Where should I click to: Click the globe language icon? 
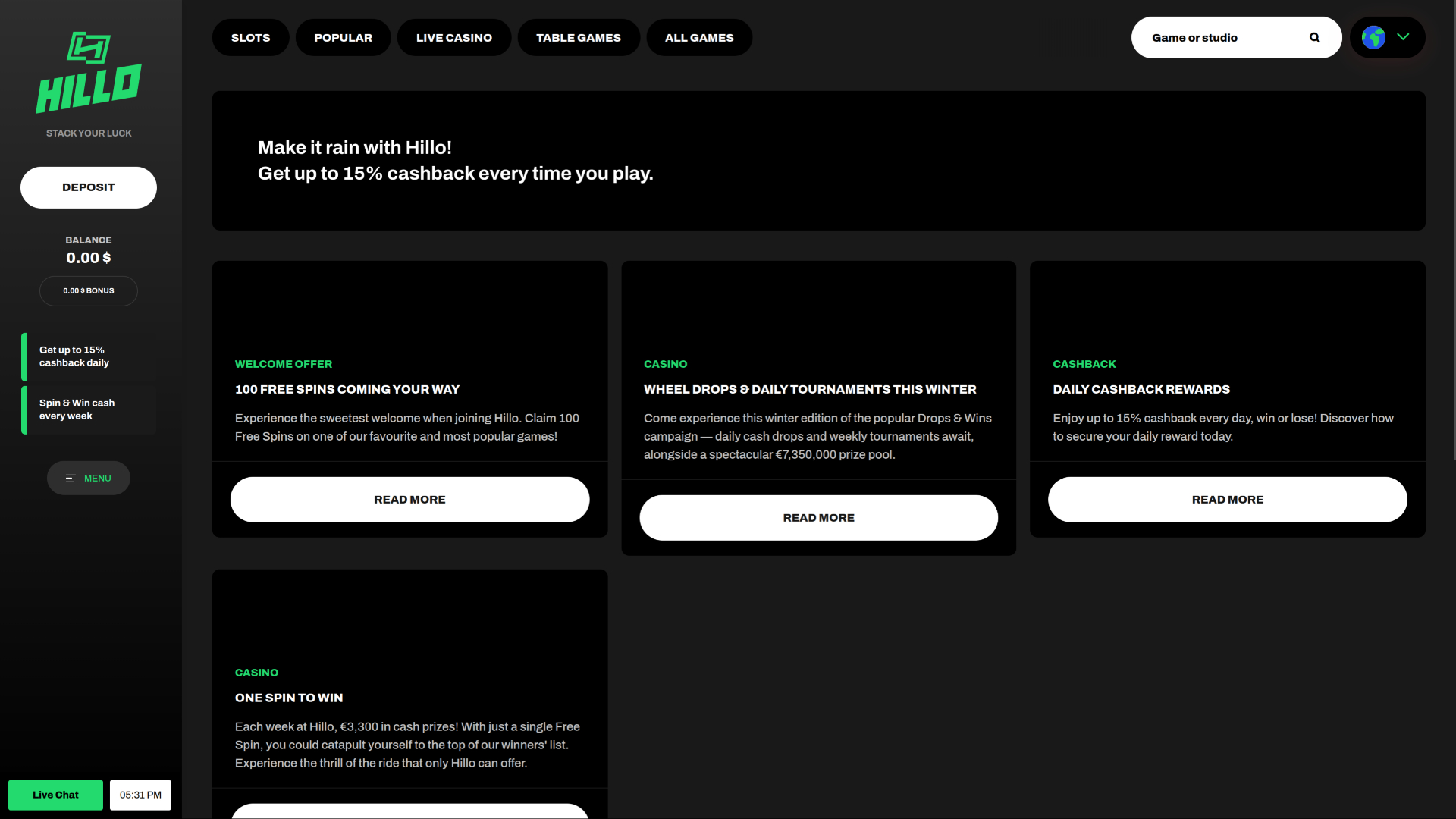pyautogui.click(x=1373, y=38)
